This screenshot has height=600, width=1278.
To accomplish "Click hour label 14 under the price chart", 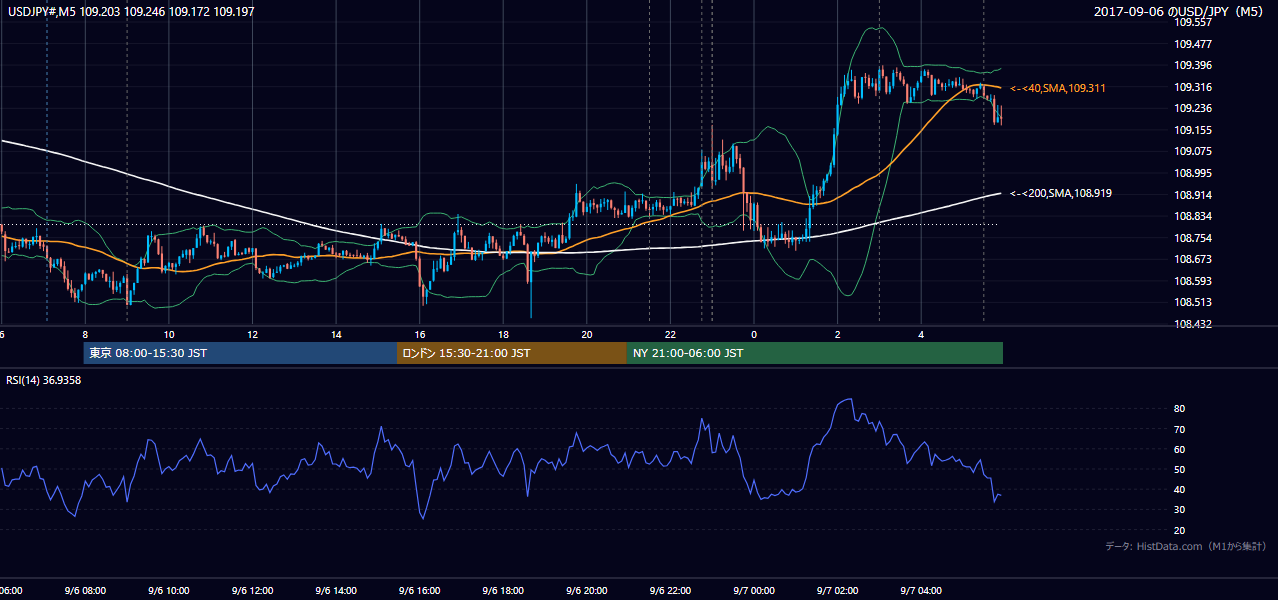I will [337, 334].
